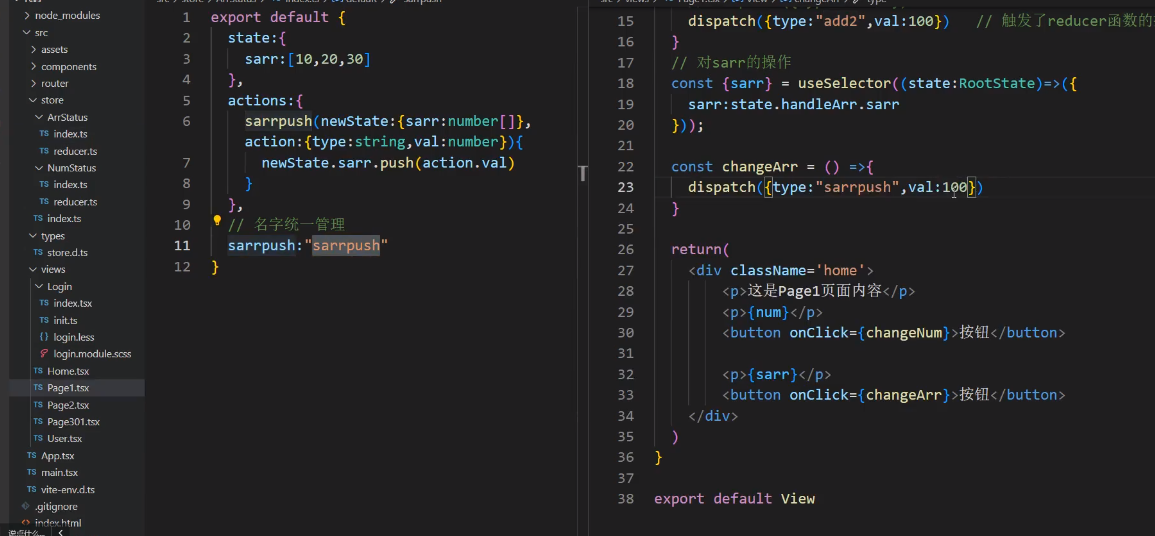1155x536 pixels.
Task: Click the braces icon beside login.less
Action: 45,337
